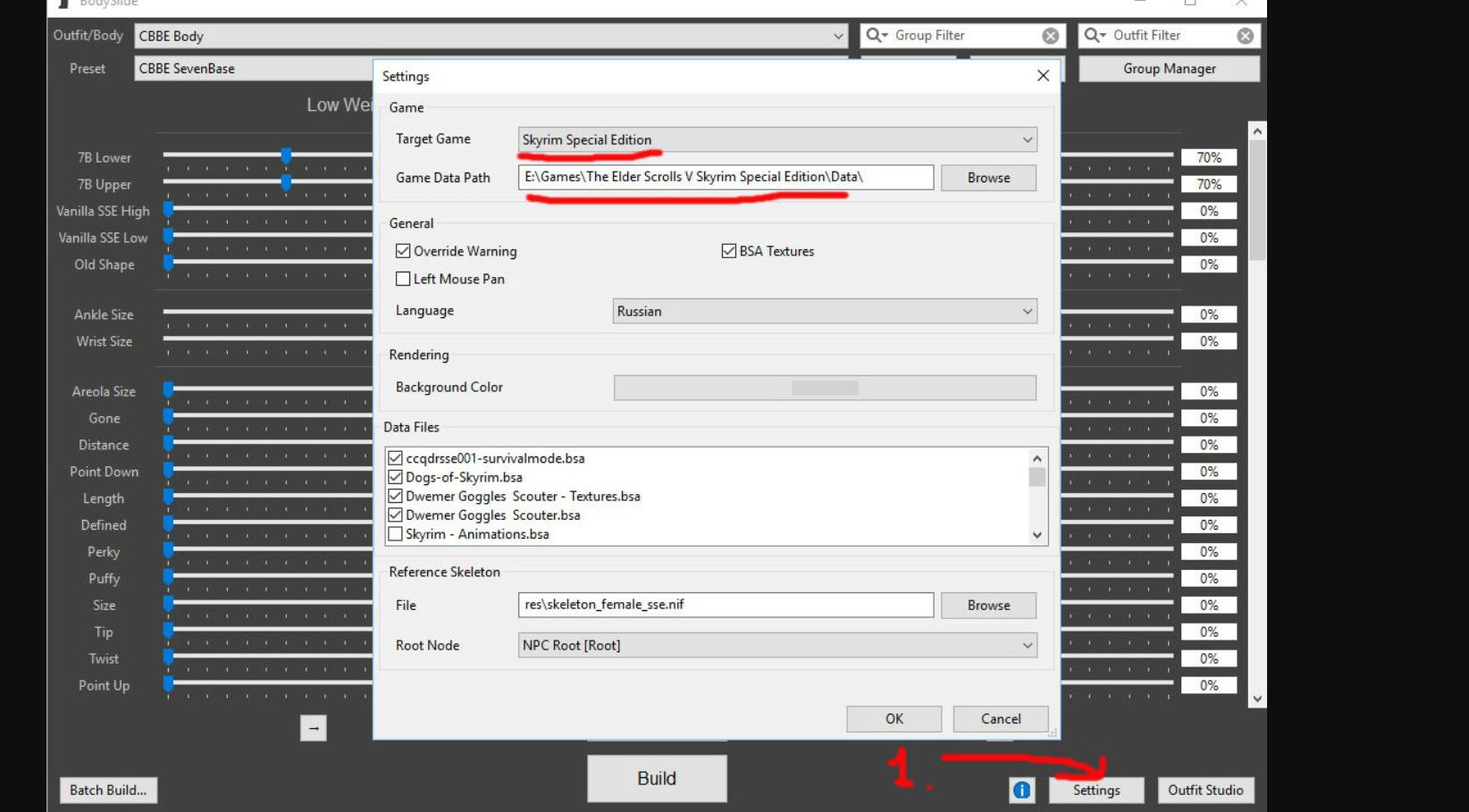The height and width of the screenshot is (812, 1469).
Task: Uncheck the BSA Textures checkbox
Action: point(729,251)
